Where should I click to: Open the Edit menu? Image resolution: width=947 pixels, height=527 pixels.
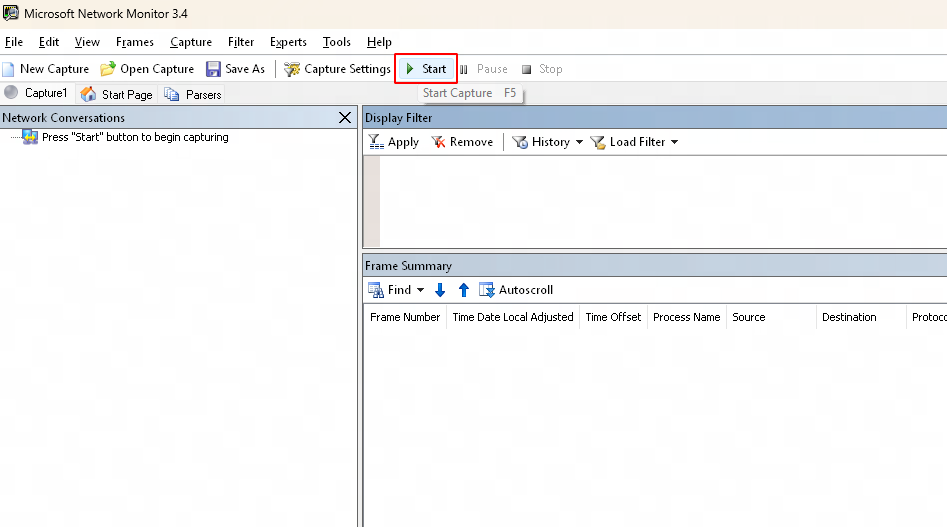49,42
